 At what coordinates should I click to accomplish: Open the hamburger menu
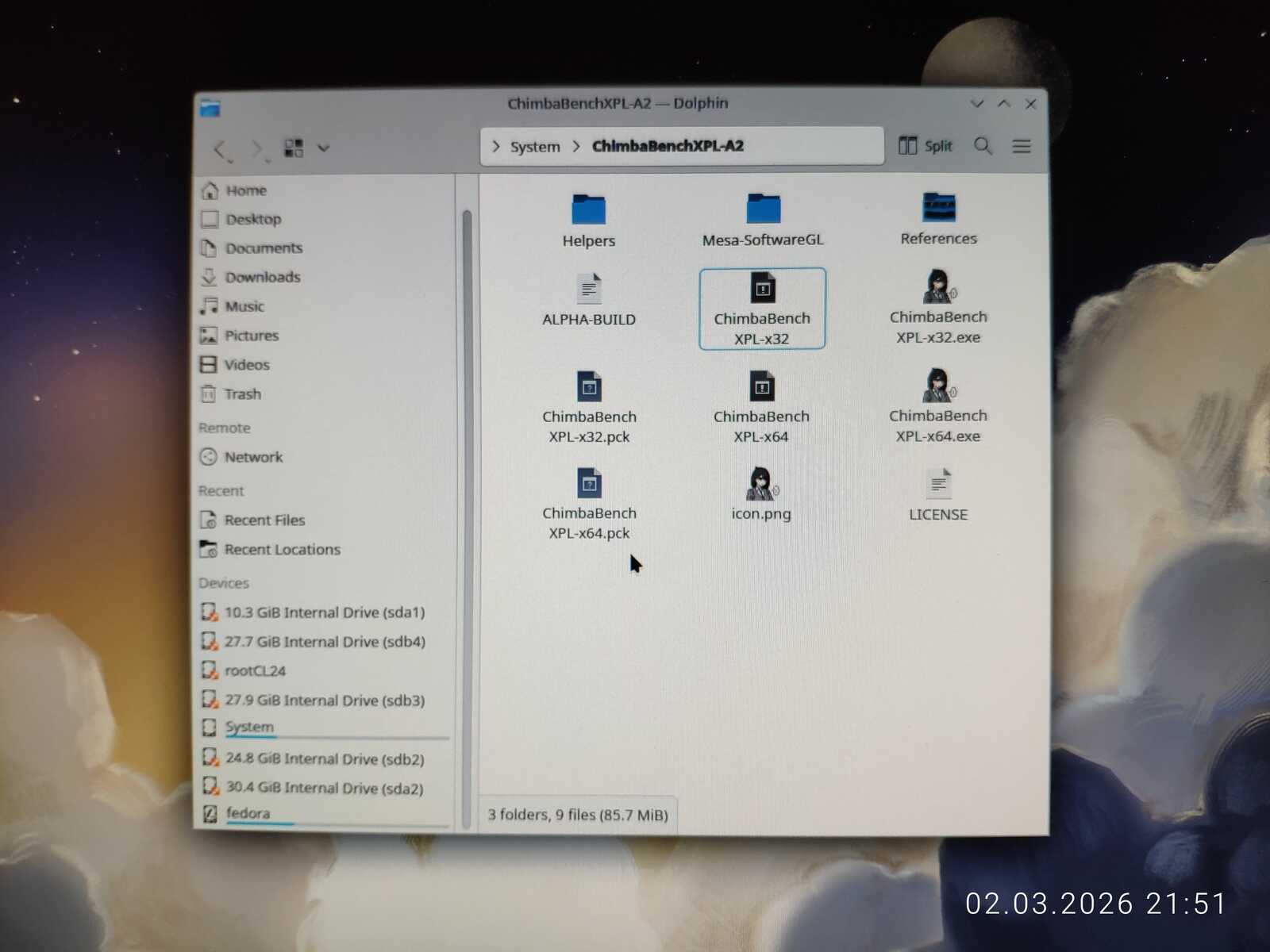1022,146
